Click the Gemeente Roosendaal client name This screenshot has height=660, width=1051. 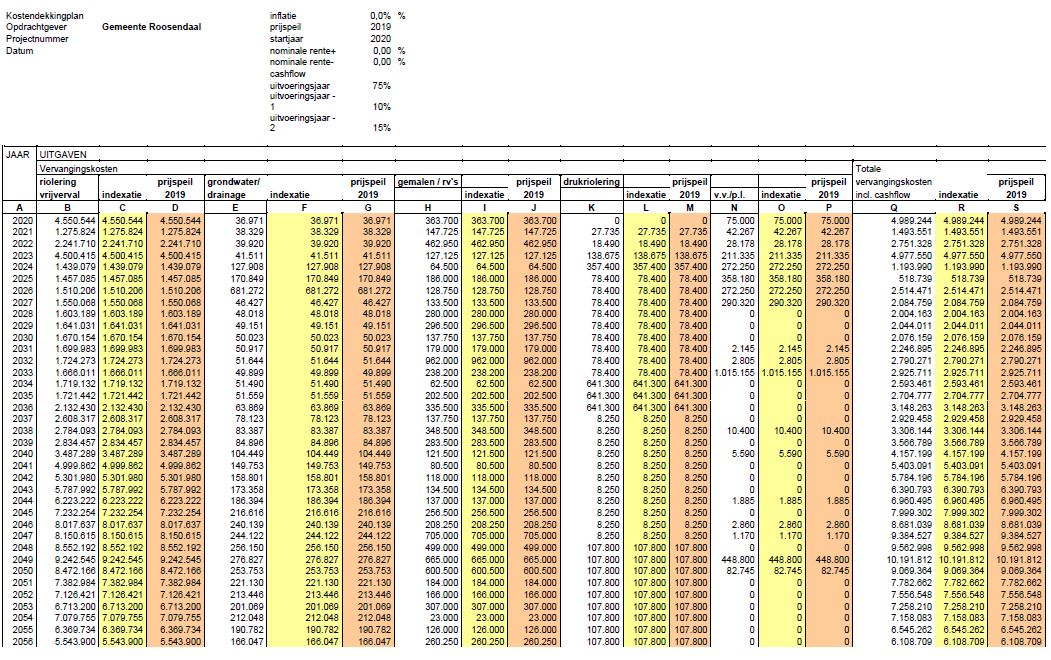point(151,27)
